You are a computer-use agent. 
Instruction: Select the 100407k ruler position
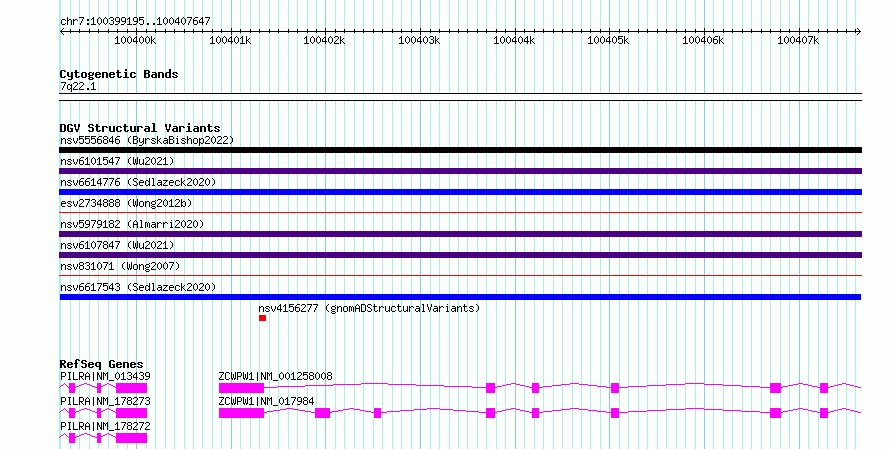[x=798, y=40]
